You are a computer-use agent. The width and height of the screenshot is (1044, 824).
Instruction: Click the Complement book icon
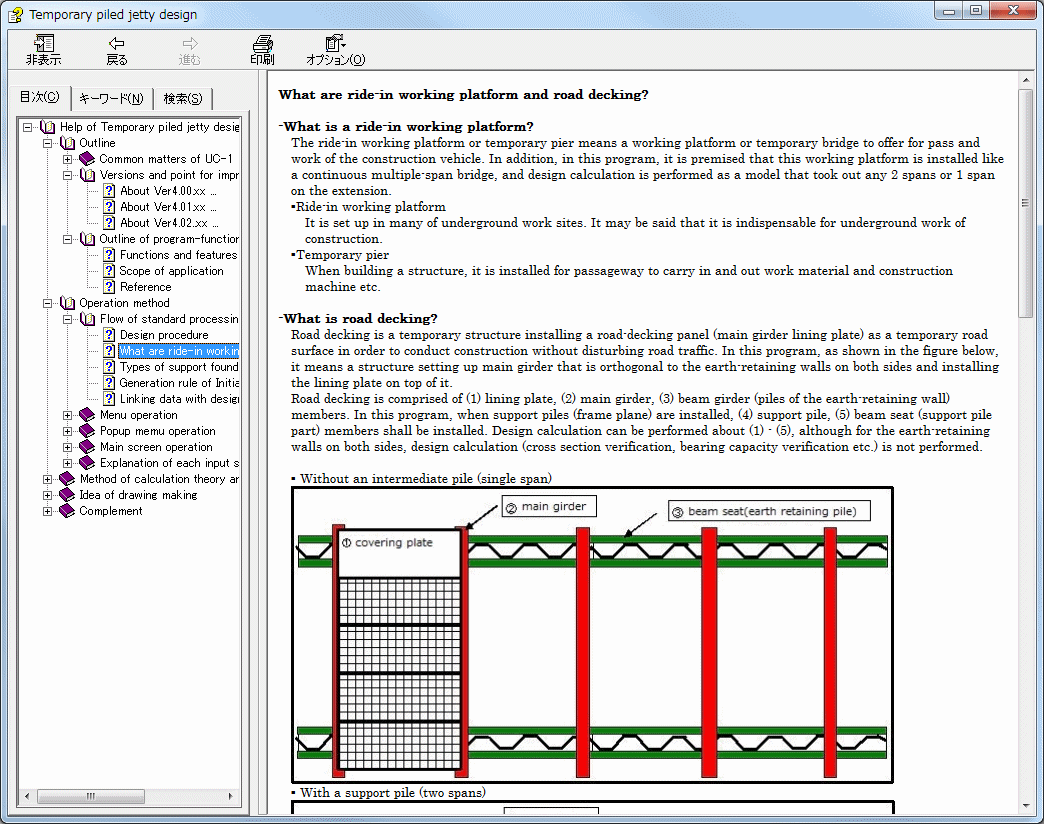tap(67, 511)
